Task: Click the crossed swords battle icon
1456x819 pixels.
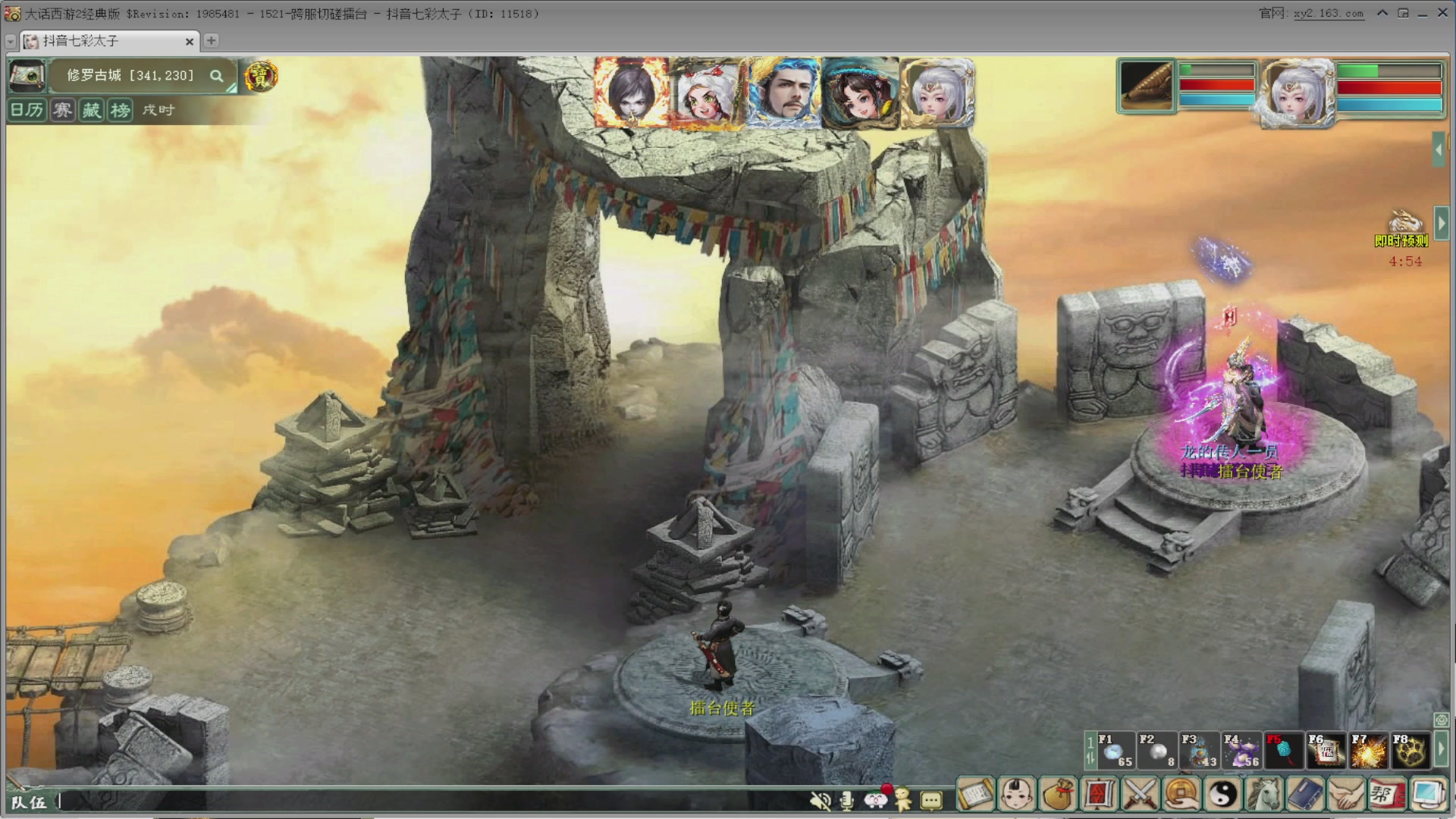Action: [1140, 795]
